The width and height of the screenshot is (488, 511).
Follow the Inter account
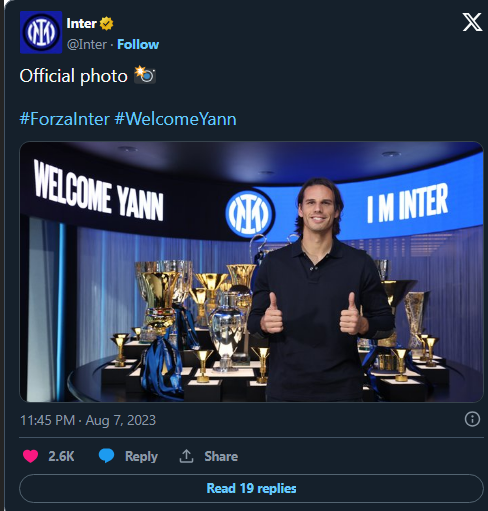pos(138,44)
